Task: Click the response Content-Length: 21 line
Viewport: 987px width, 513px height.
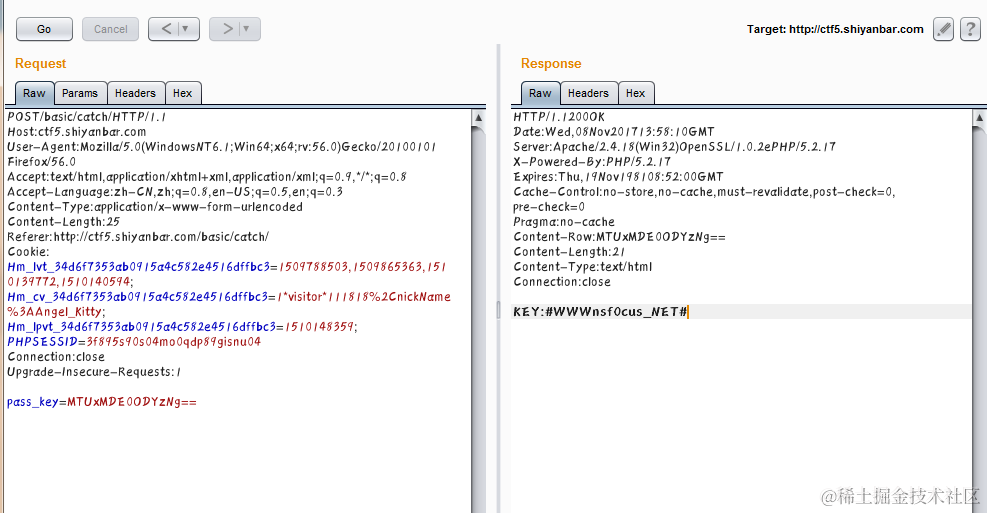Action: coord(569,252)
